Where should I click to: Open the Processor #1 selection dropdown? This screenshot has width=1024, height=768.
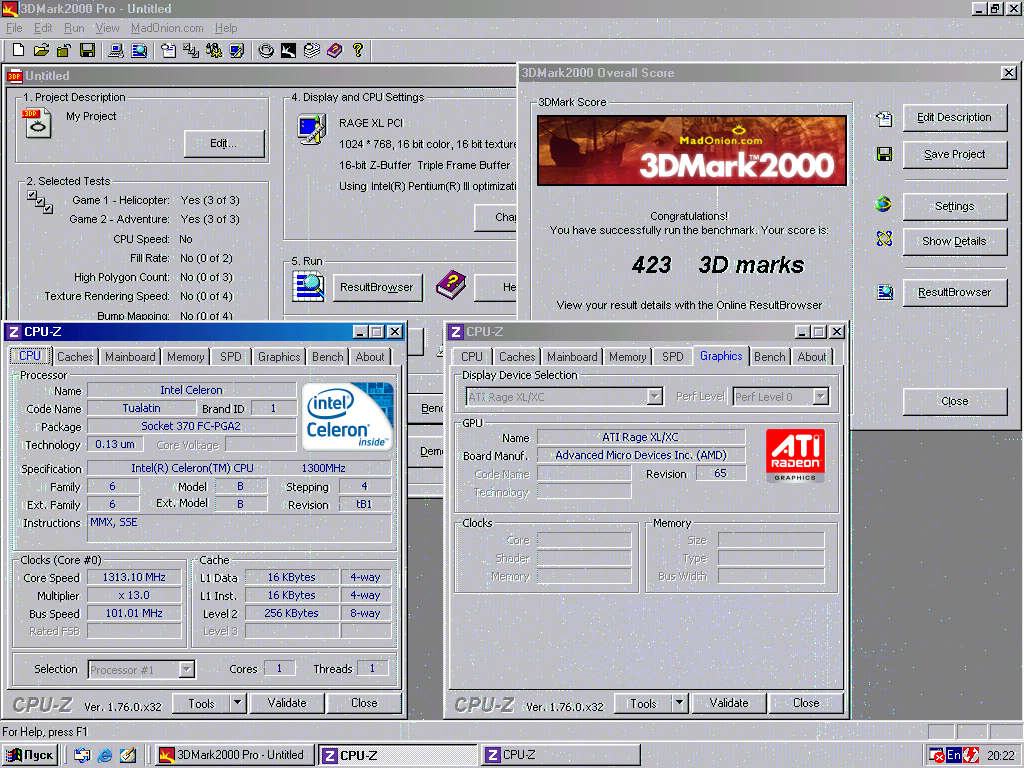coord(186,669)
